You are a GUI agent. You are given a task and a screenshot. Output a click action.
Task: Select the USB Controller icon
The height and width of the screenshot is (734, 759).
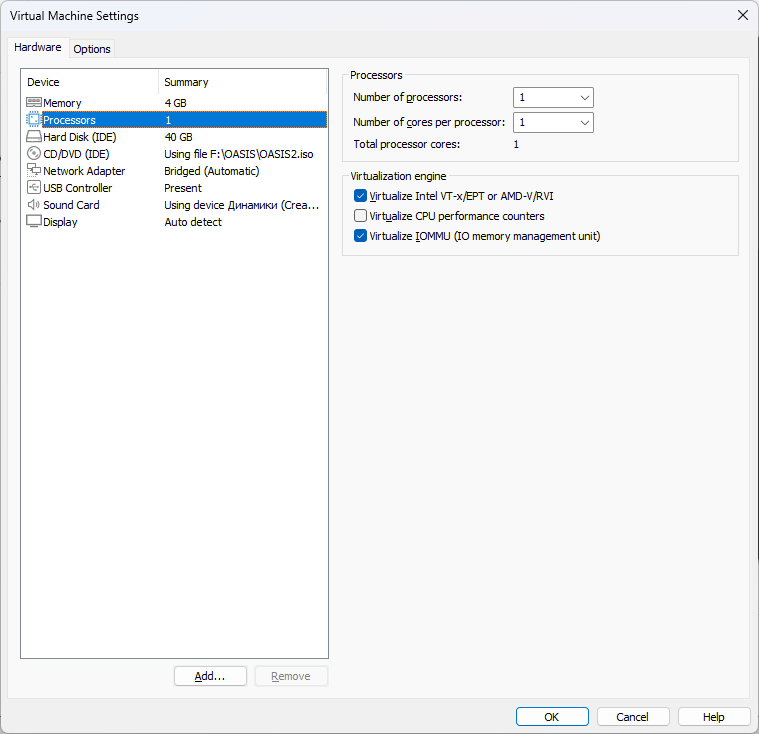click(x=34, y=188)
